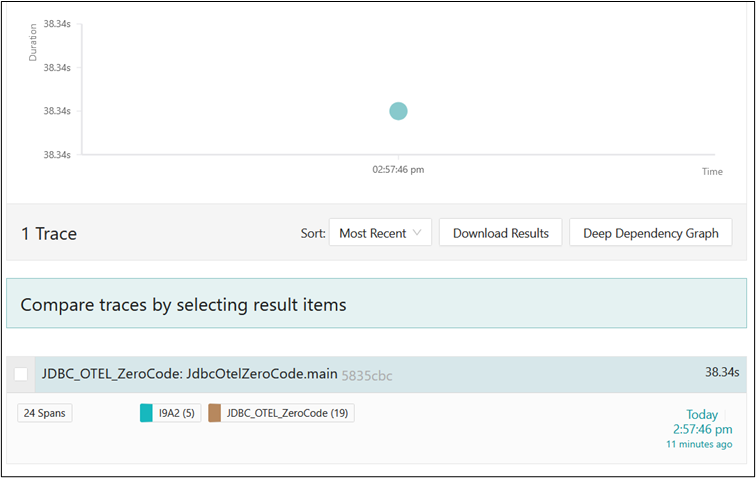Screen dimensions: 756x478
Task: Click the 1 Trace results heading
Action: pyautogui.click(x=49, y=234)
